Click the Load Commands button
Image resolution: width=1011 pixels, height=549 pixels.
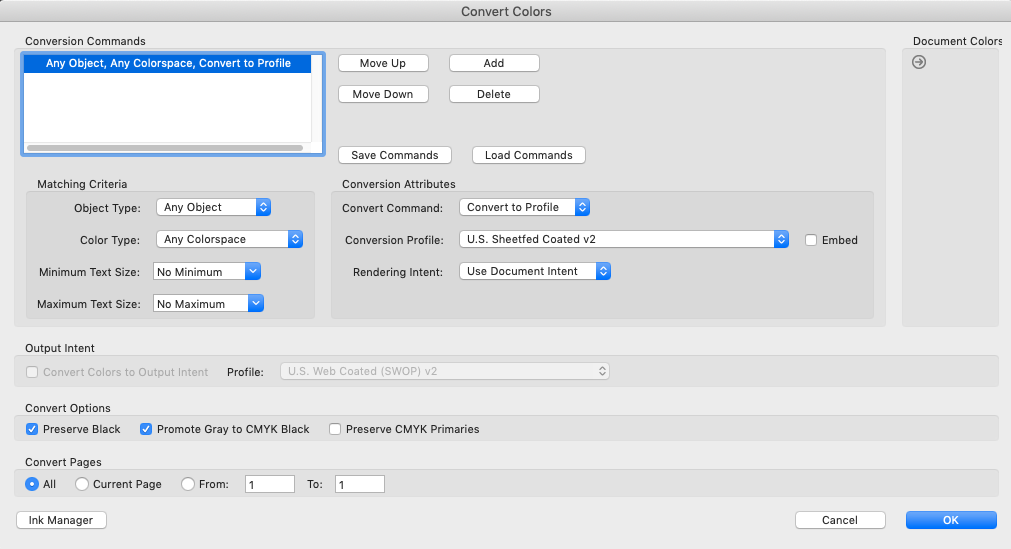[x=528, y=155]
